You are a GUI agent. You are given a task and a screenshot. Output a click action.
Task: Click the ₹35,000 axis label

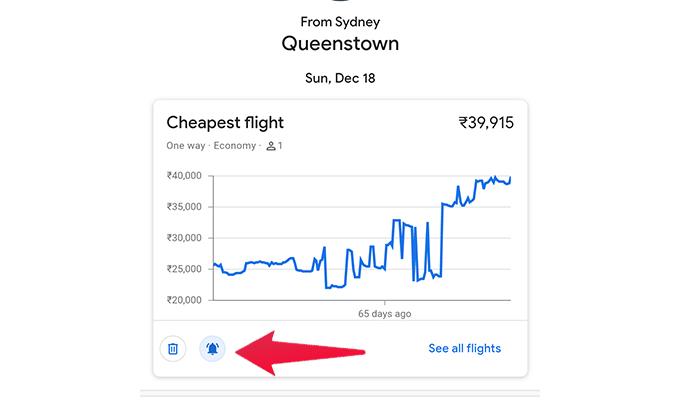184,207
